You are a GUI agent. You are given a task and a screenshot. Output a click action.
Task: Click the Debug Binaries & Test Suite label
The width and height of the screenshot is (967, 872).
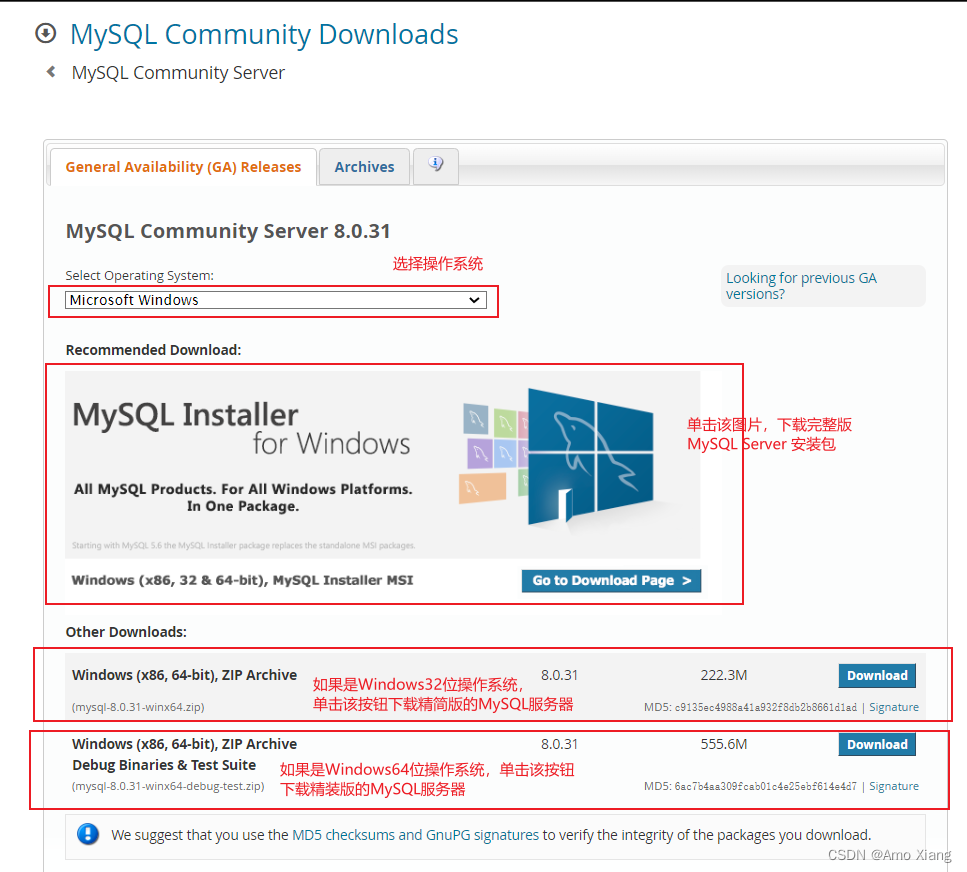pyautogui.click(x=164, y=765)
